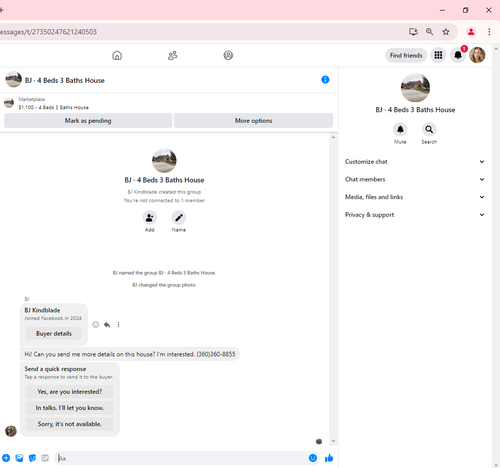Open Buyer details button
This screenshot has width=500, height=468.
click(54, 333)
